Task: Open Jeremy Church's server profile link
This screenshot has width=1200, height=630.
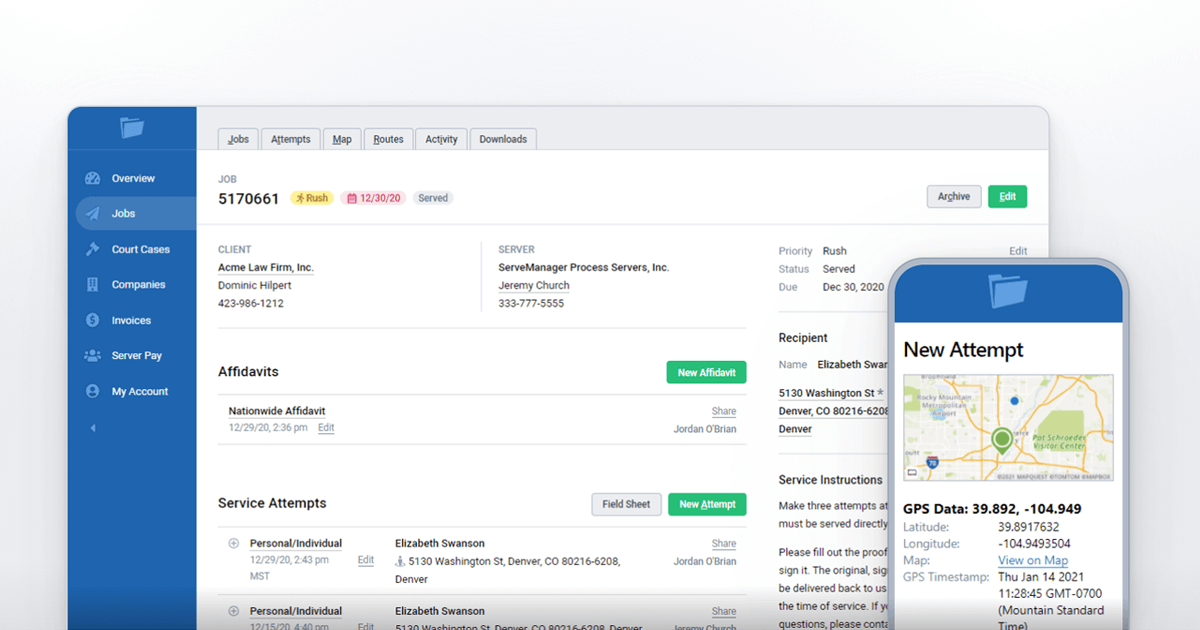Action: tap(534, 285)
